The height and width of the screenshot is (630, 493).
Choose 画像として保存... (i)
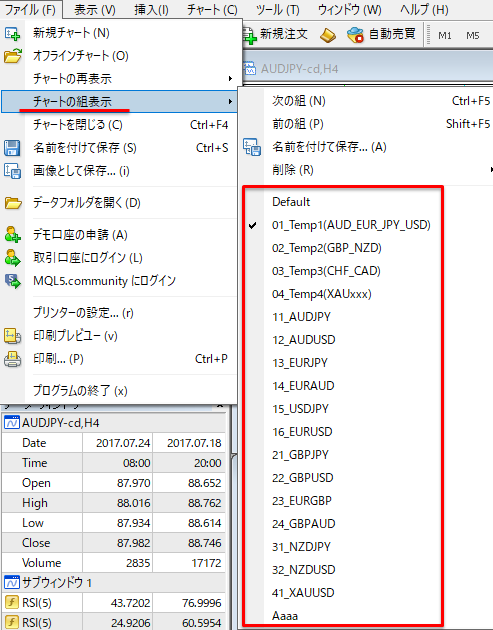coord(119,171)
